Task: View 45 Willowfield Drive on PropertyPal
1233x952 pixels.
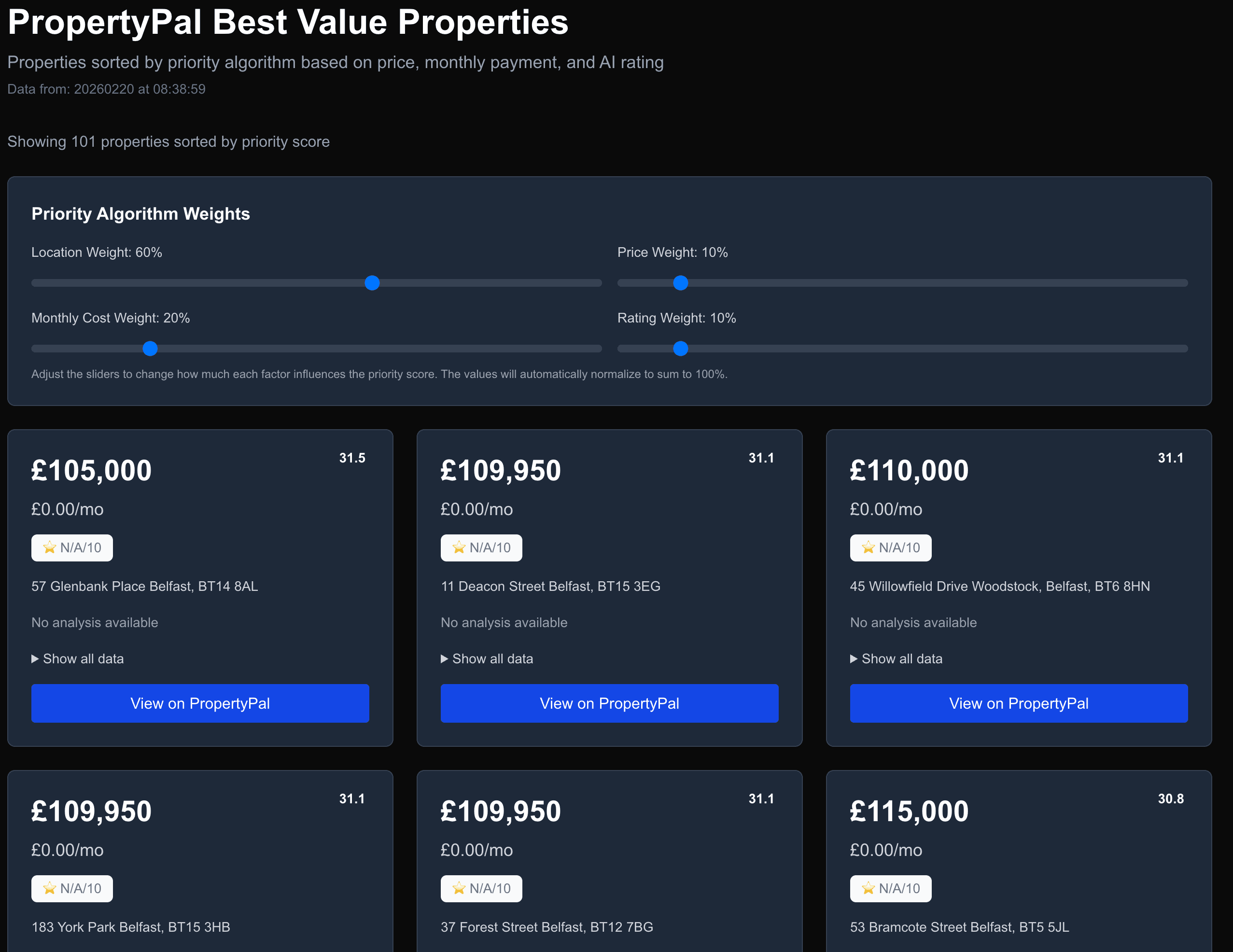Action: click(1019, 703)
